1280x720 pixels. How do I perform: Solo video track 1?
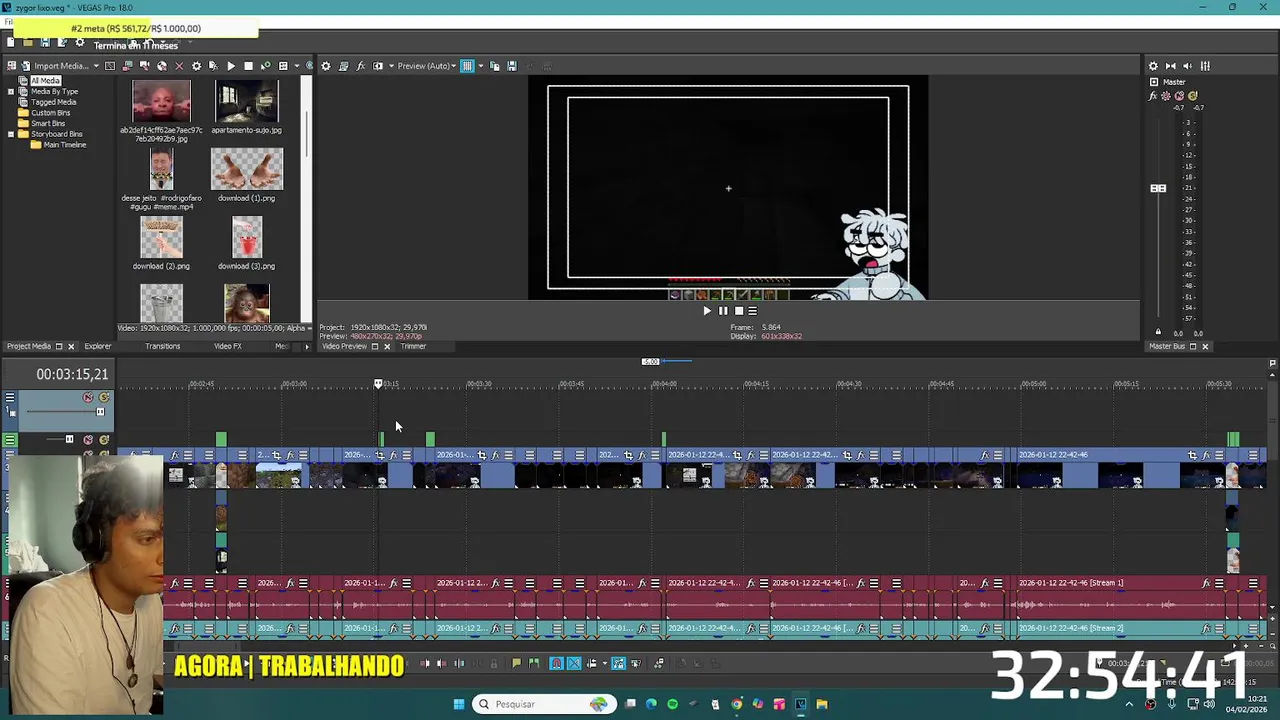click(104, 397)
